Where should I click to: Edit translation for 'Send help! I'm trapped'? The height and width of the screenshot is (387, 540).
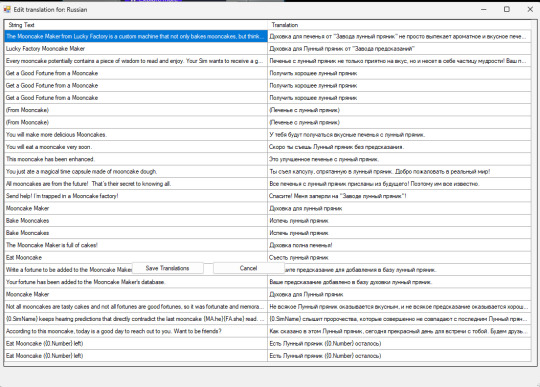point(399,196)
